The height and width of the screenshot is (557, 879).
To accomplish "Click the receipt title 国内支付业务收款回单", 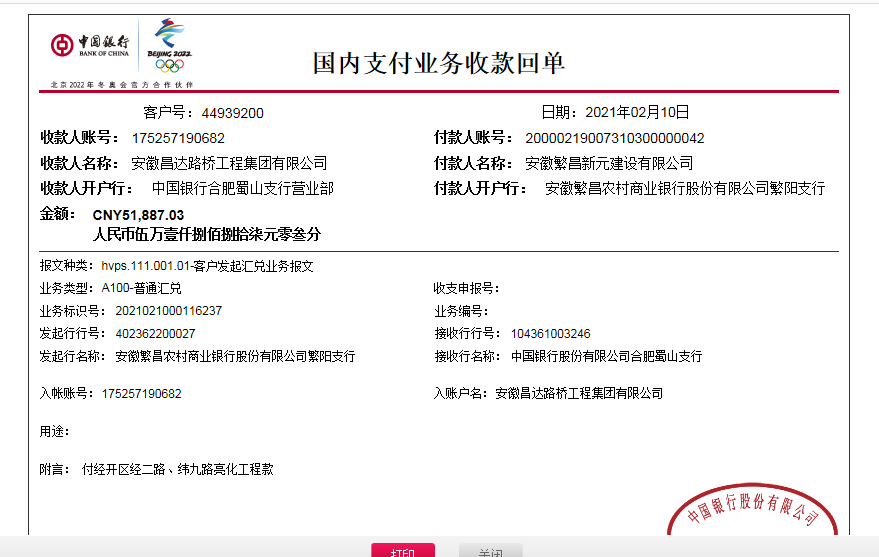I will pos(439,64).
